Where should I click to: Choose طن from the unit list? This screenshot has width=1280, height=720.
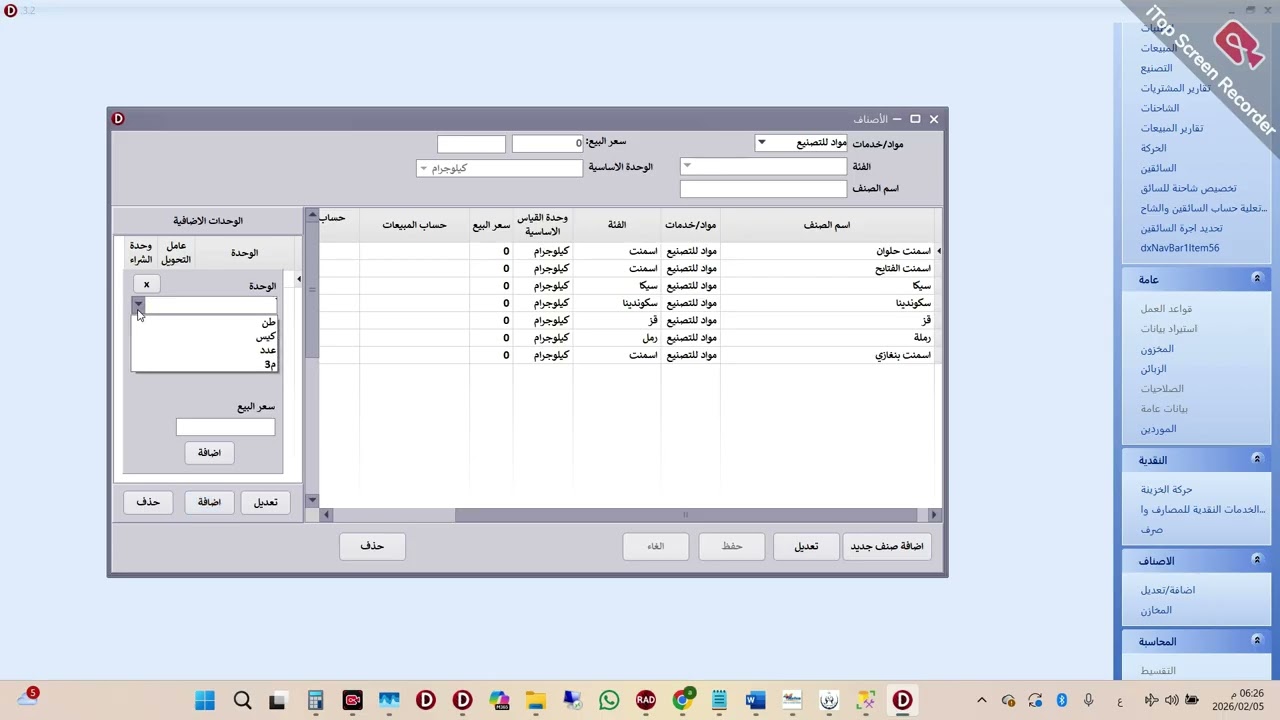point(269,323)
